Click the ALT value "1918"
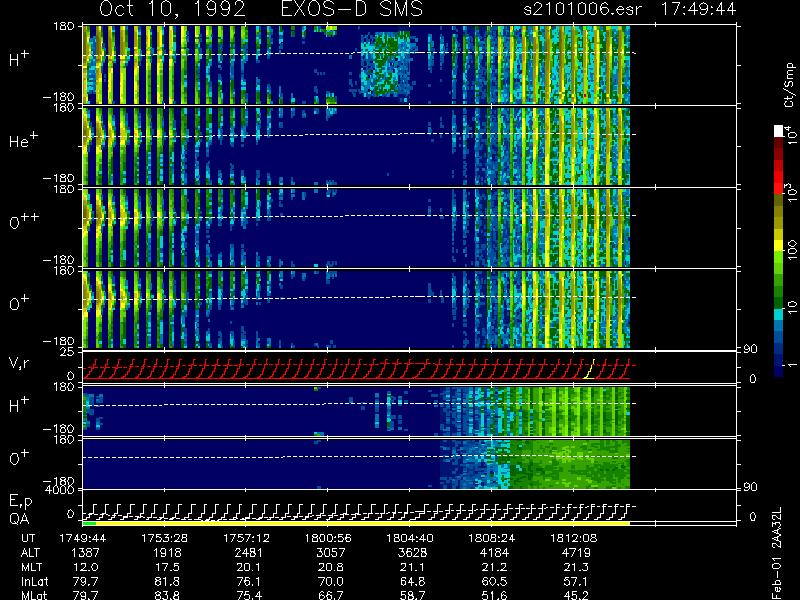This screenshot has height=600, width=800. pos(167,553)
